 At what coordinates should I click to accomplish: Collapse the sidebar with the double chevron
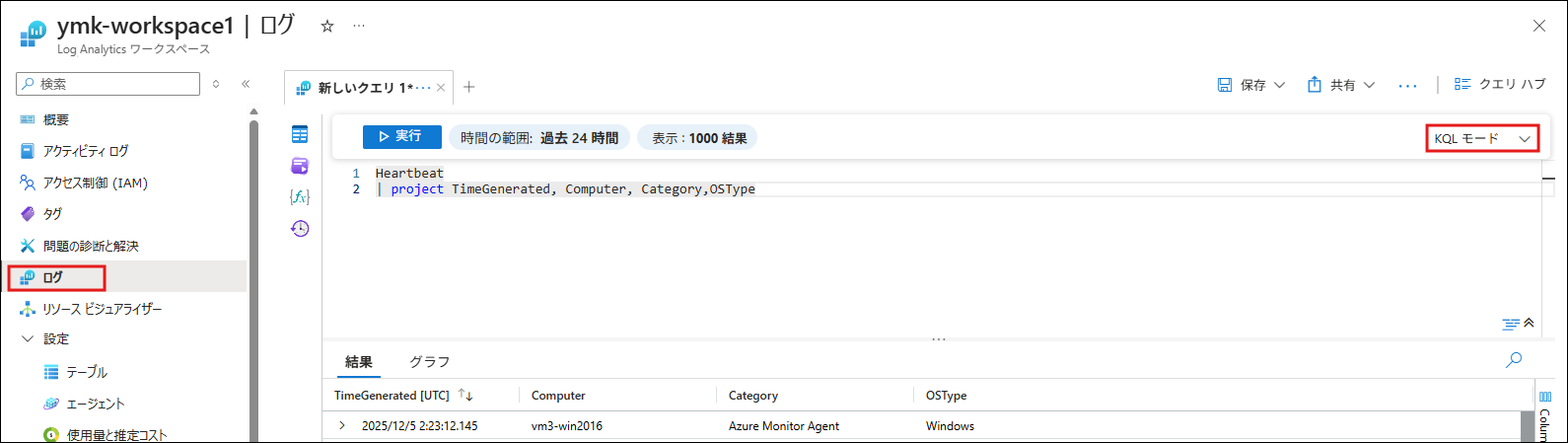(x=246, y=84)
